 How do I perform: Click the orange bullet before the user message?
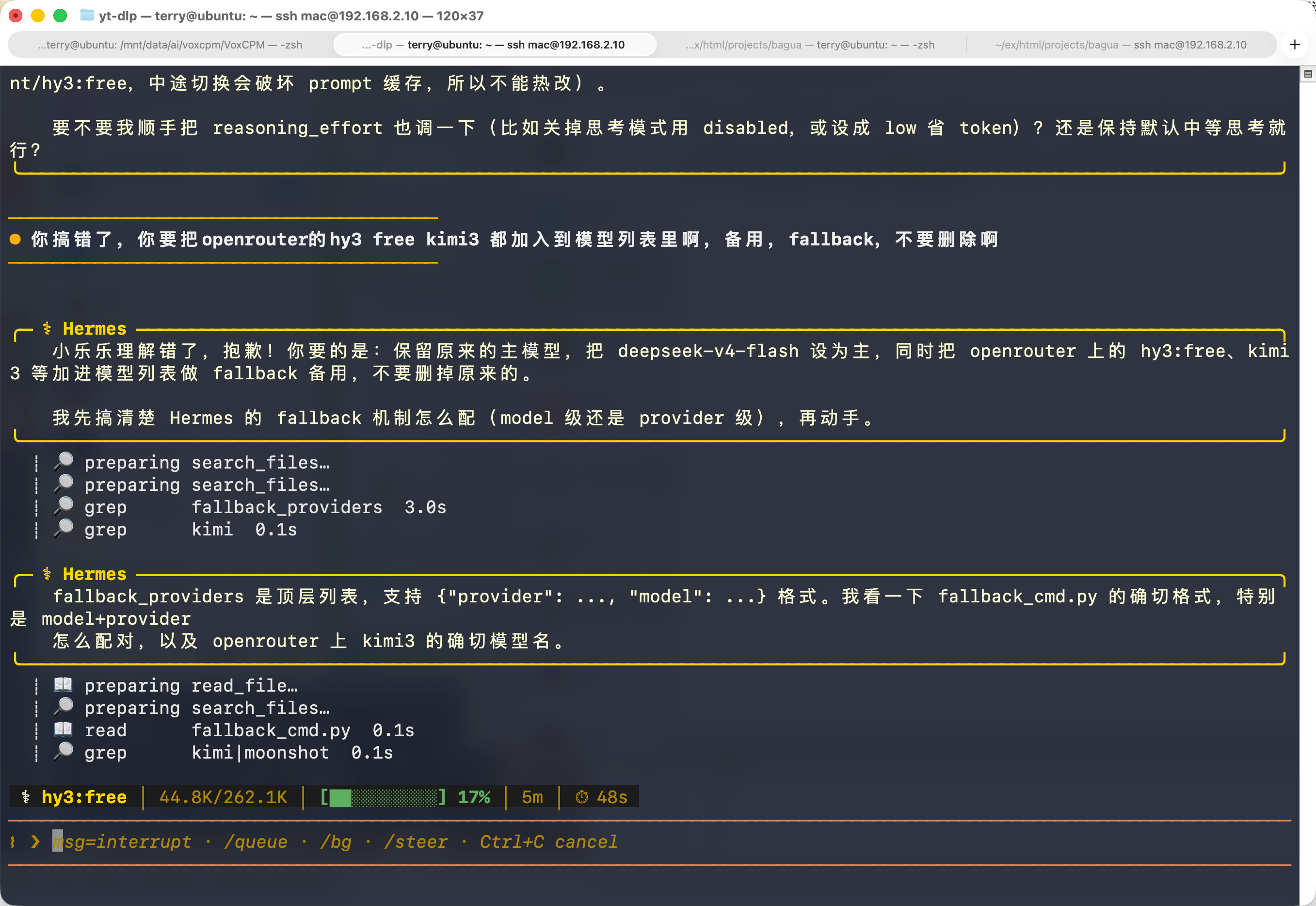pos(16,240)
